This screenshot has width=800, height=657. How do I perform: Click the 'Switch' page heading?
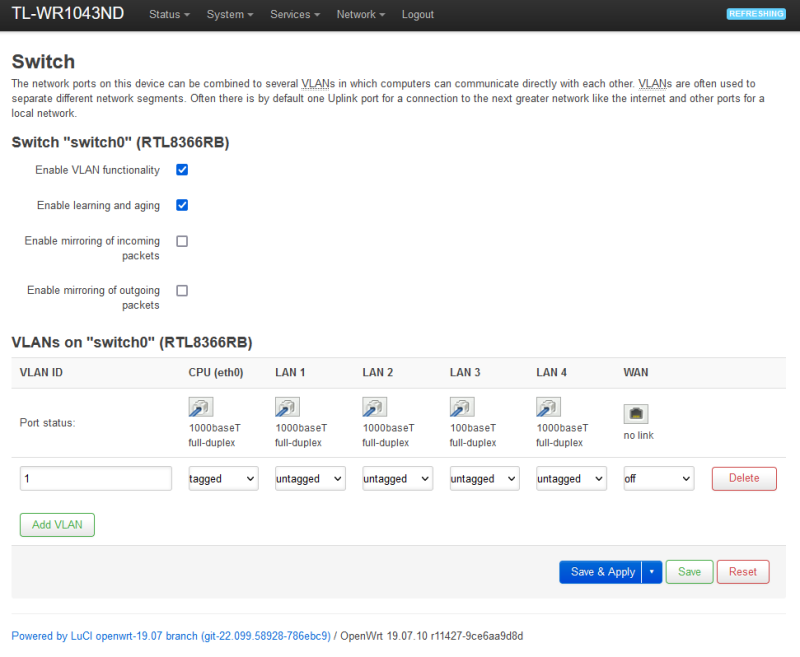click(43, 61)
